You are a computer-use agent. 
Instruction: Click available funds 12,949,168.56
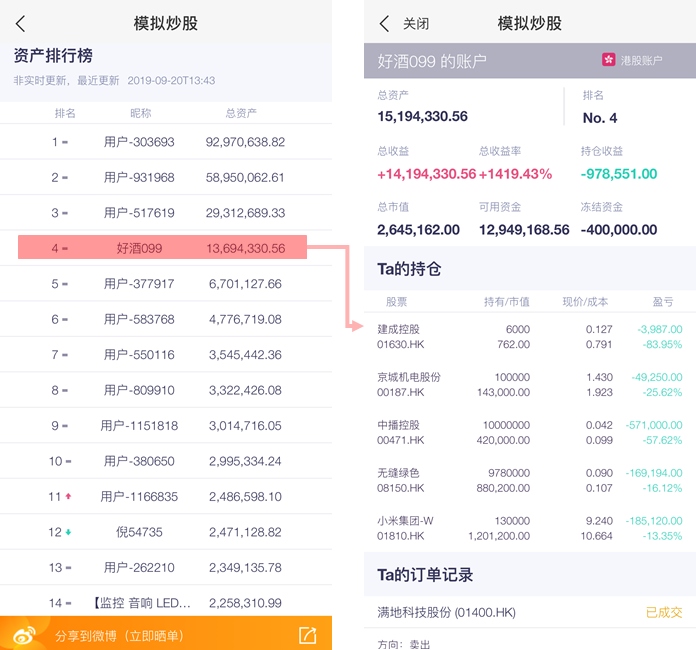pyautogui.click(x=524, y=230)
